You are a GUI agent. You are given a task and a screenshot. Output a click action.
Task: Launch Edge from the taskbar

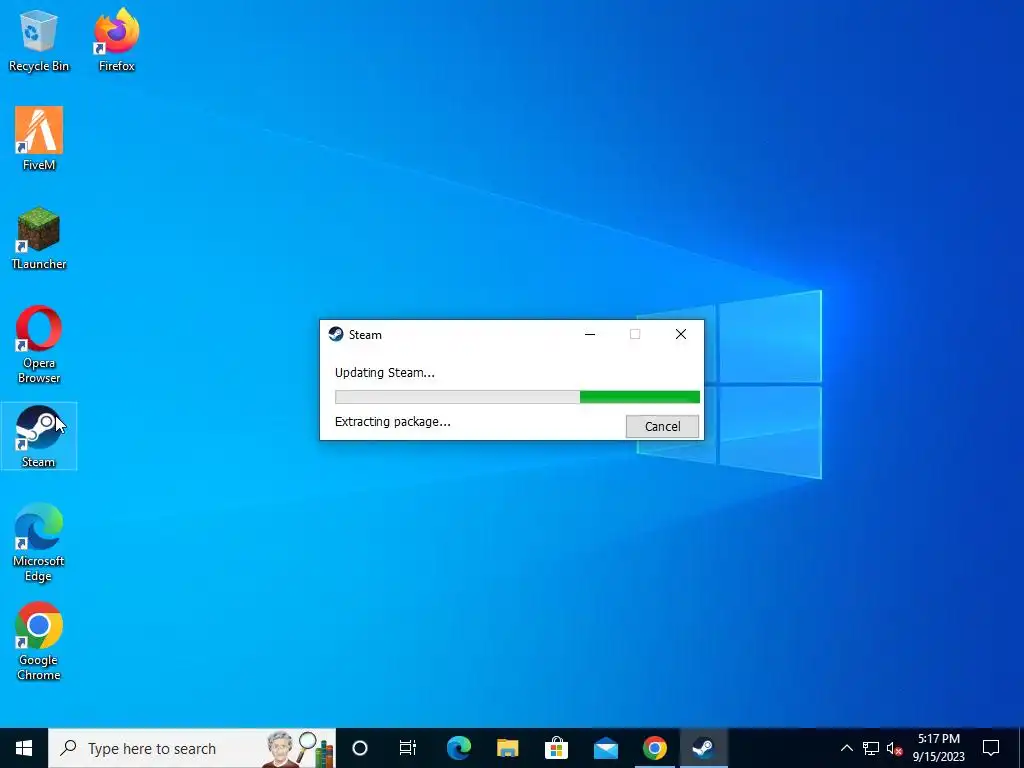[x=458, y=748]
